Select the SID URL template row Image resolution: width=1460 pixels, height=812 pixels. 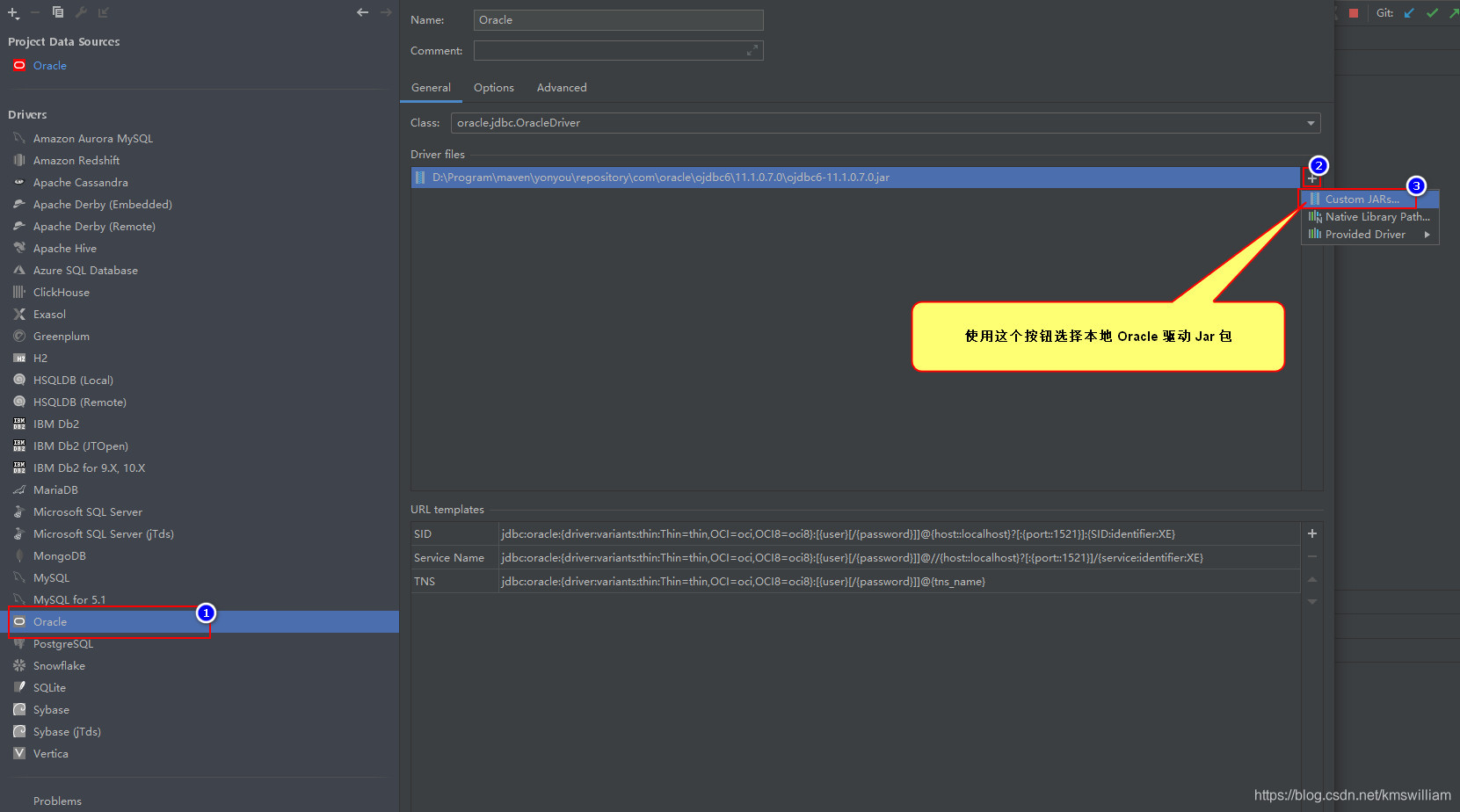coord(855,534)
